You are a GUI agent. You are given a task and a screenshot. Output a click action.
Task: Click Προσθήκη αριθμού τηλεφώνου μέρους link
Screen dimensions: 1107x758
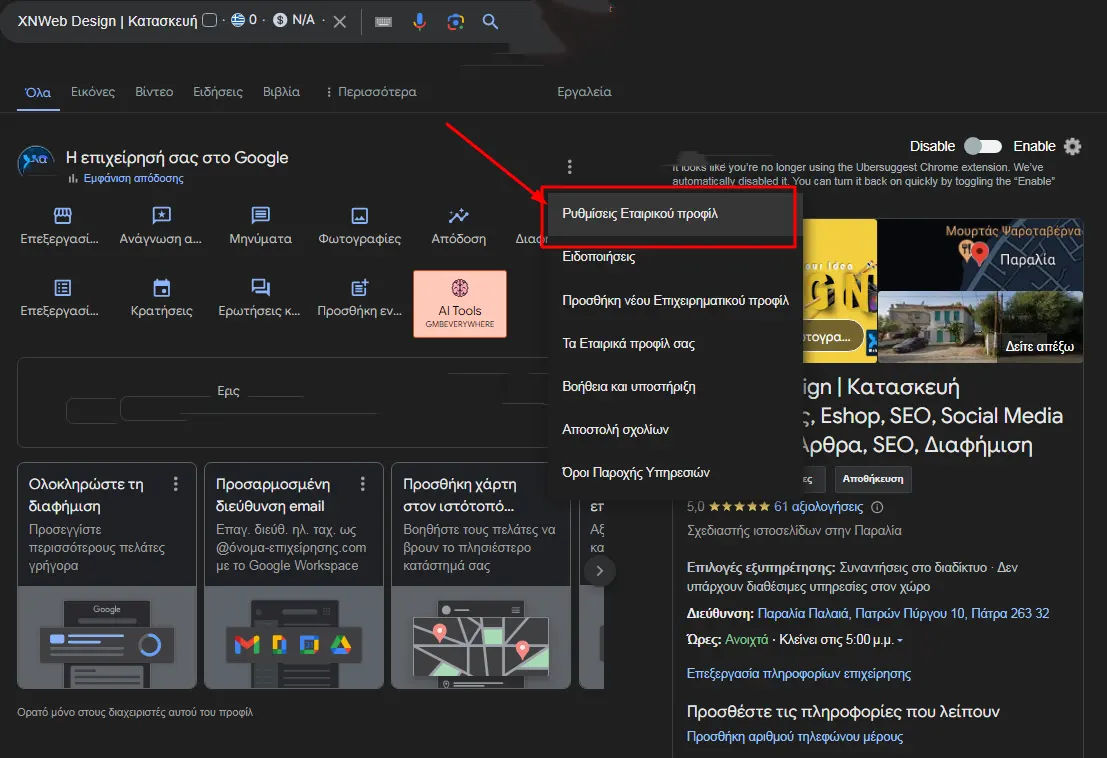click(794, 736)
